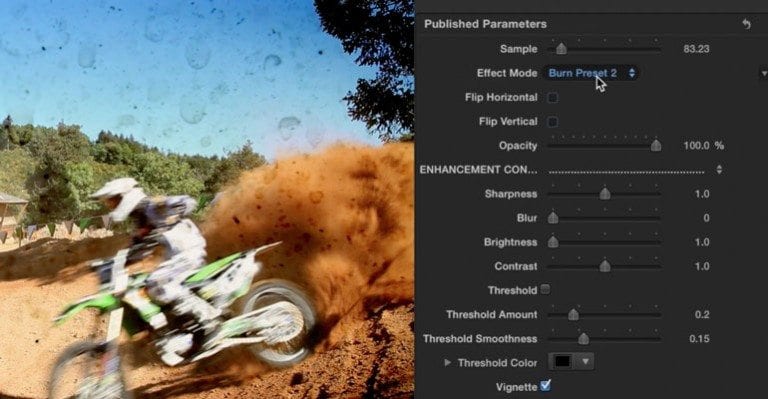Click the Enhancement Controls section stepper arrows

(x=719, y=169)
